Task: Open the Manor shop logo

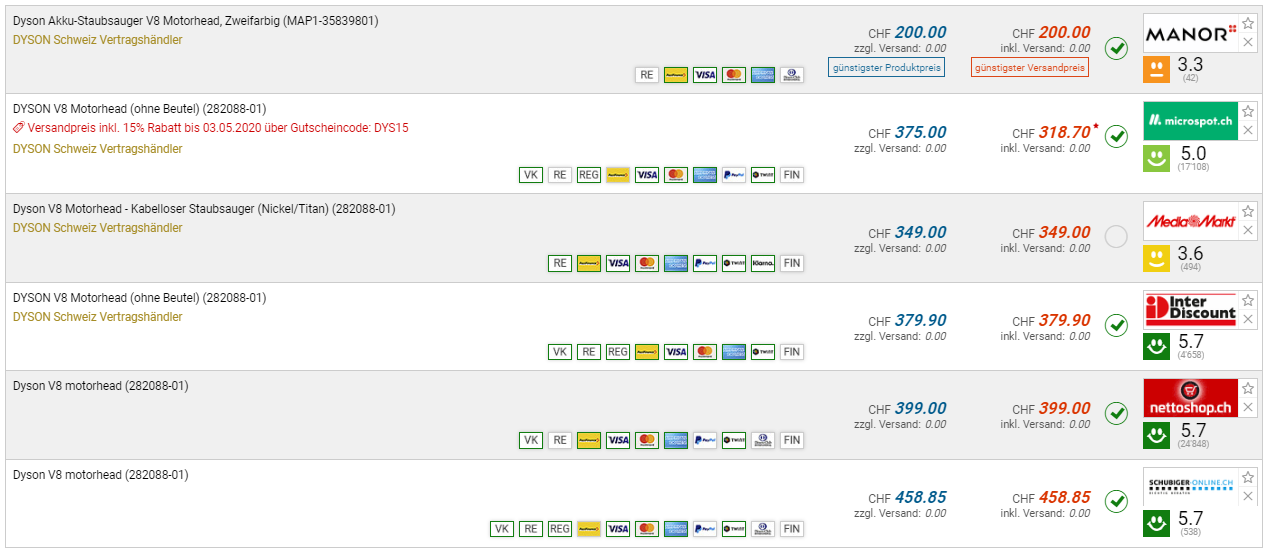Action: coord(1190,35)
